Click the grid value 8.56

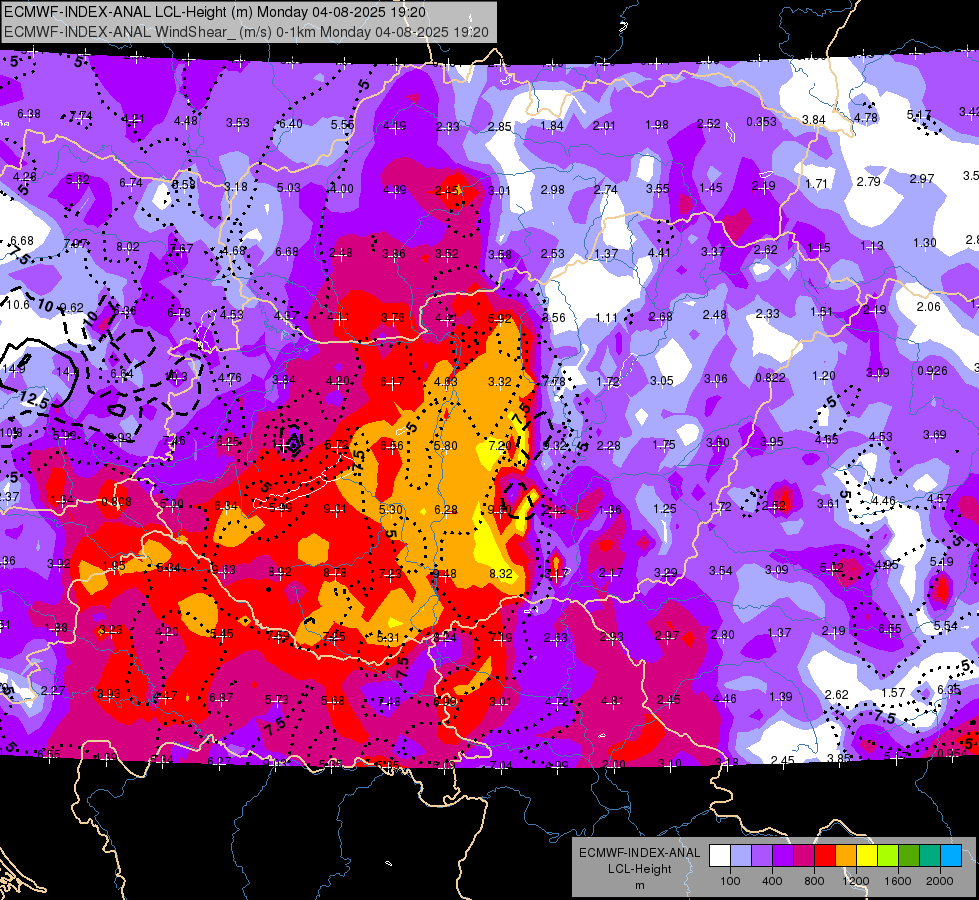pyautogui.click(x=554, y=317)
